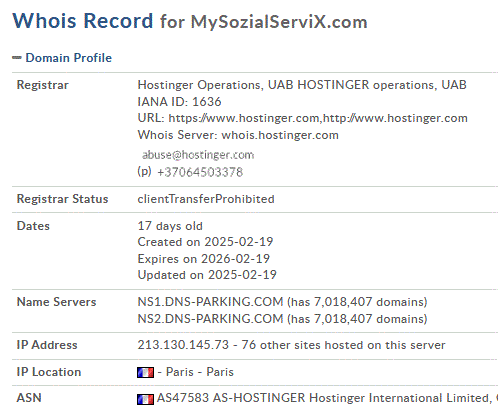This screenshot has height=411, width=499.
Task: Select the Whois Server whois.hostinger.com line
Action: point(238,135)
